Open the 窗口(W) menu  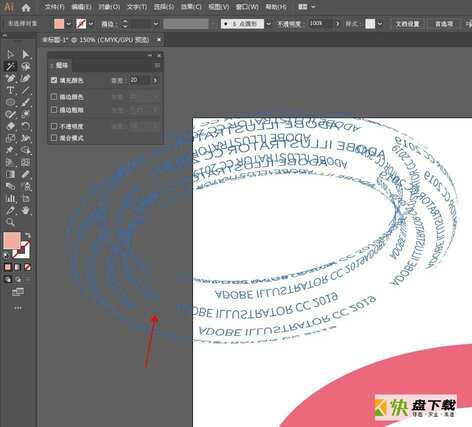pos(247,7)
